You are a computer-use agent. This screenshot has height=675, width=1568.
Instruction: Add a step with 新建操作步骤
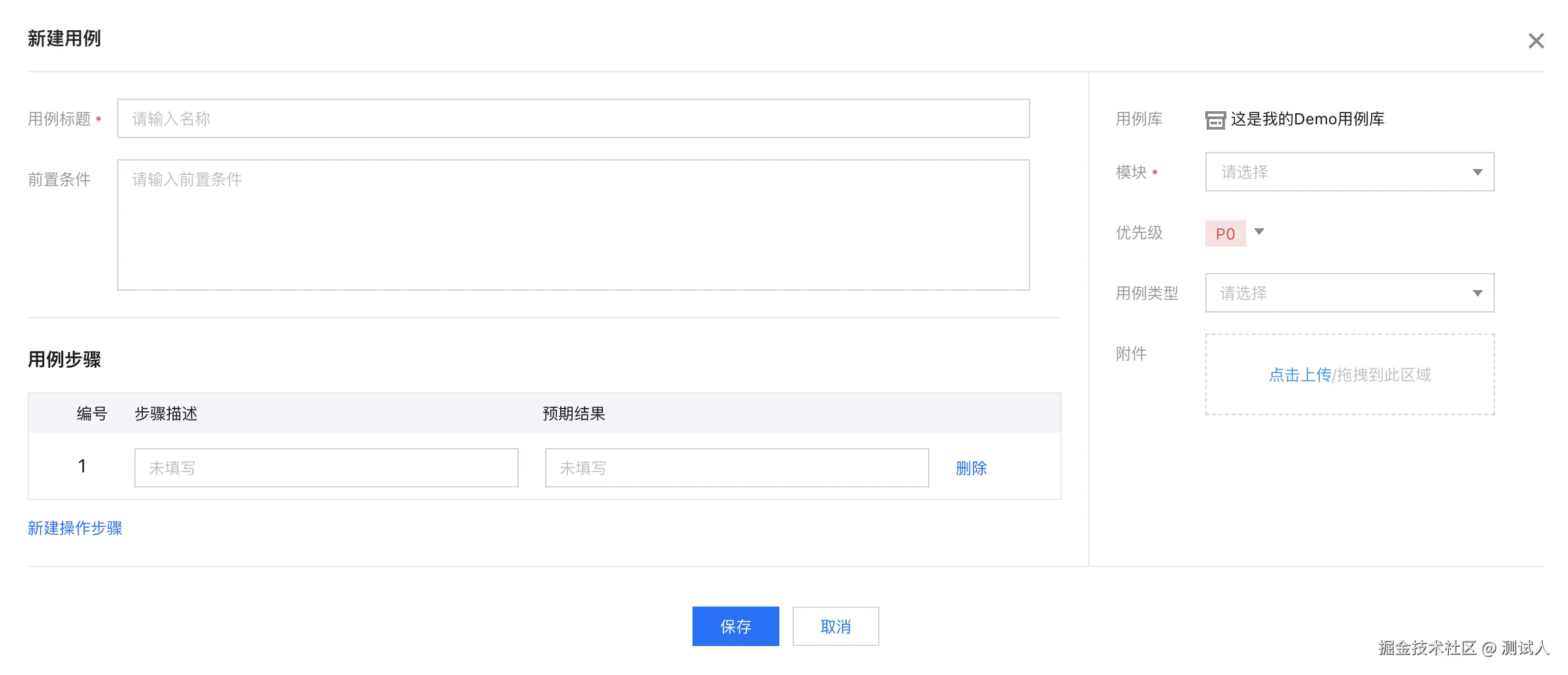click(x=75, y=528)
